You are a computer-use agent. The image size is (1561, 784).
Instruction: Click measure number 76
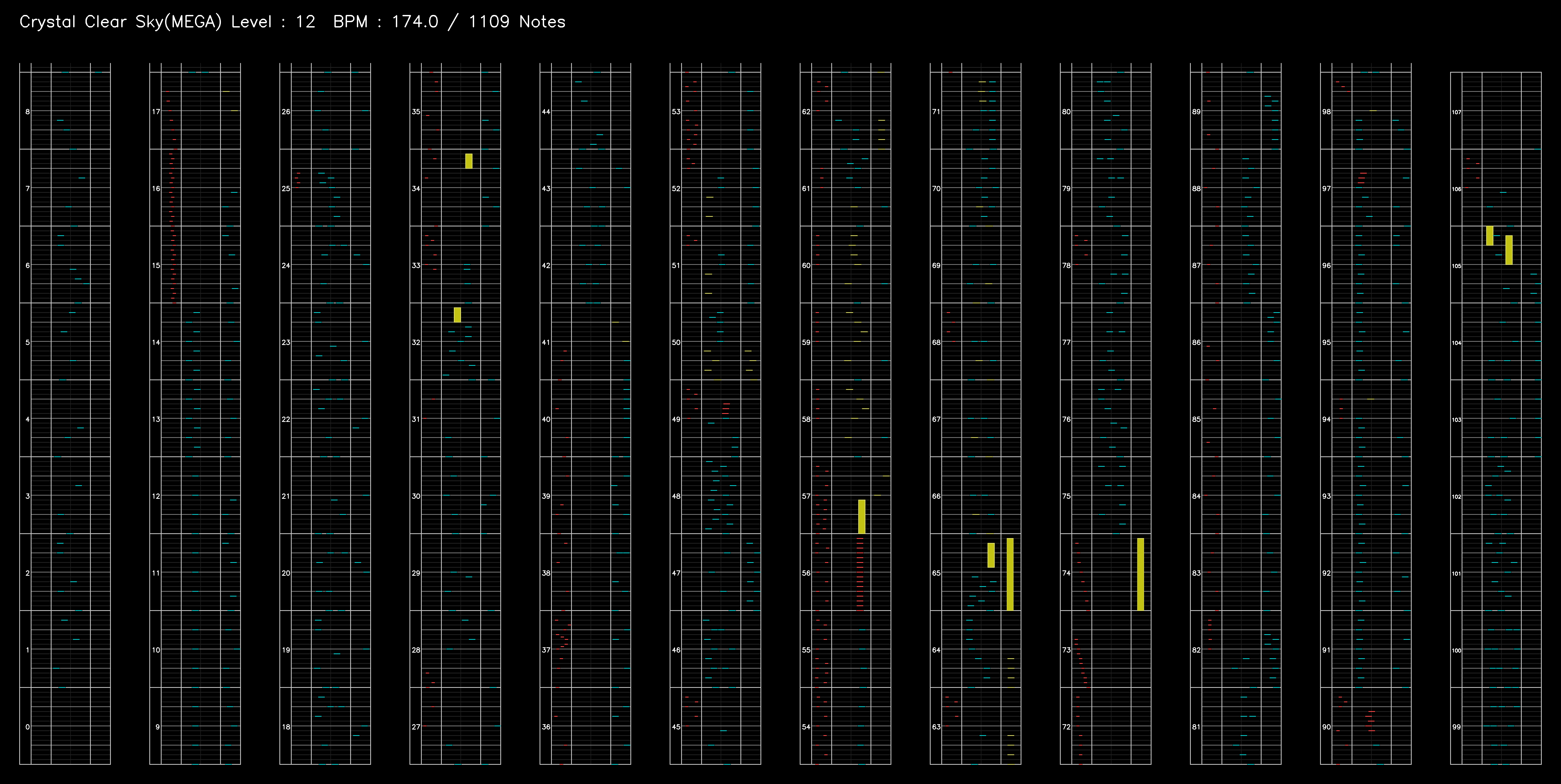point(1067,419)
